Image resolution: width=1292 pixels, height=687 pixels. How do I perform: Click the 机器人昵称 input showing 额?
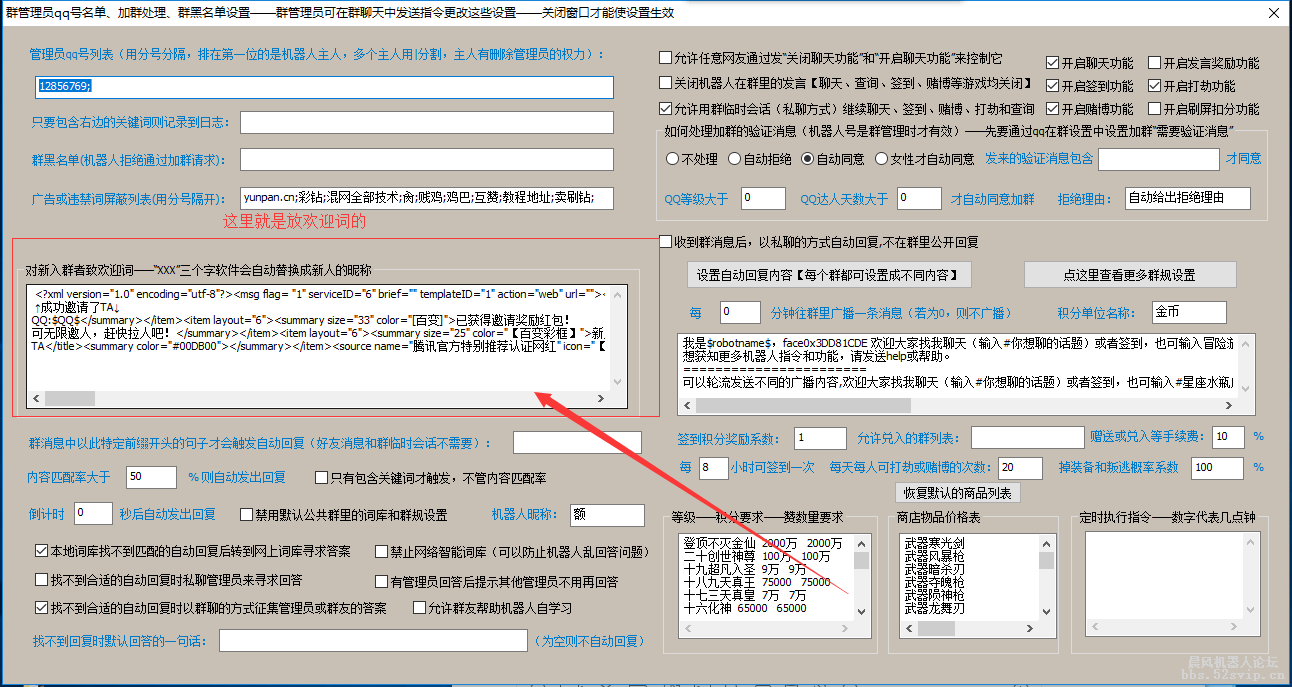607,513
